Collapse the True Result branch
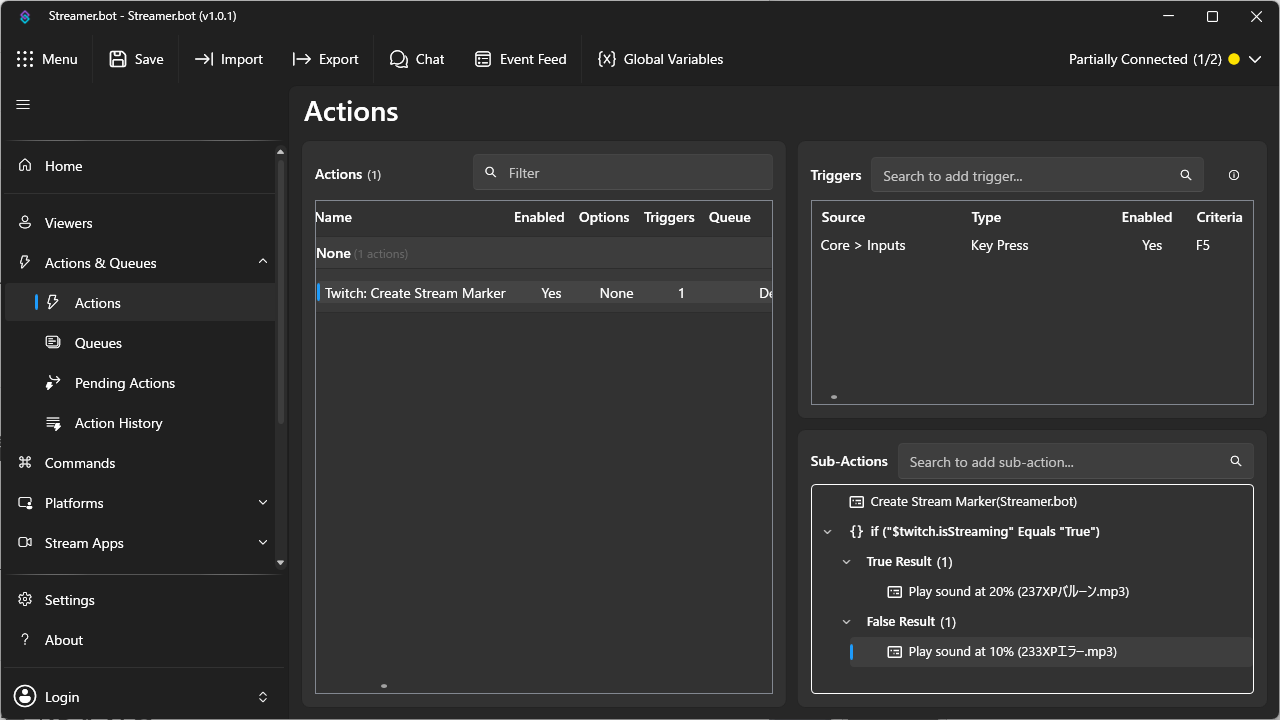The image size is (1280, 720). tap(847, 562)
